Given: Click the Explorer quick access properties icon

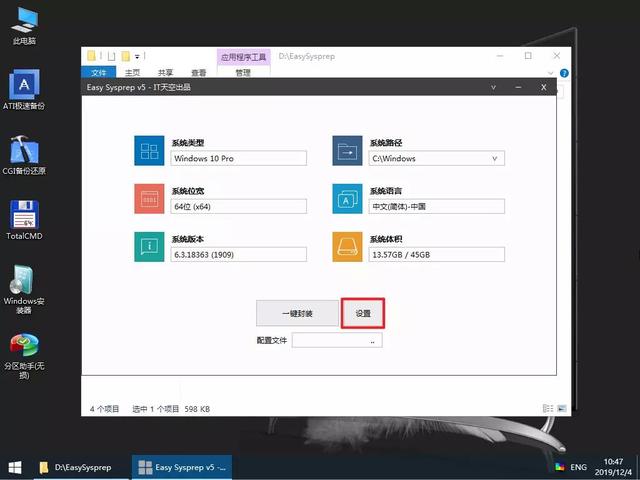Looking at the screenshot, I should tap(111, 56).
